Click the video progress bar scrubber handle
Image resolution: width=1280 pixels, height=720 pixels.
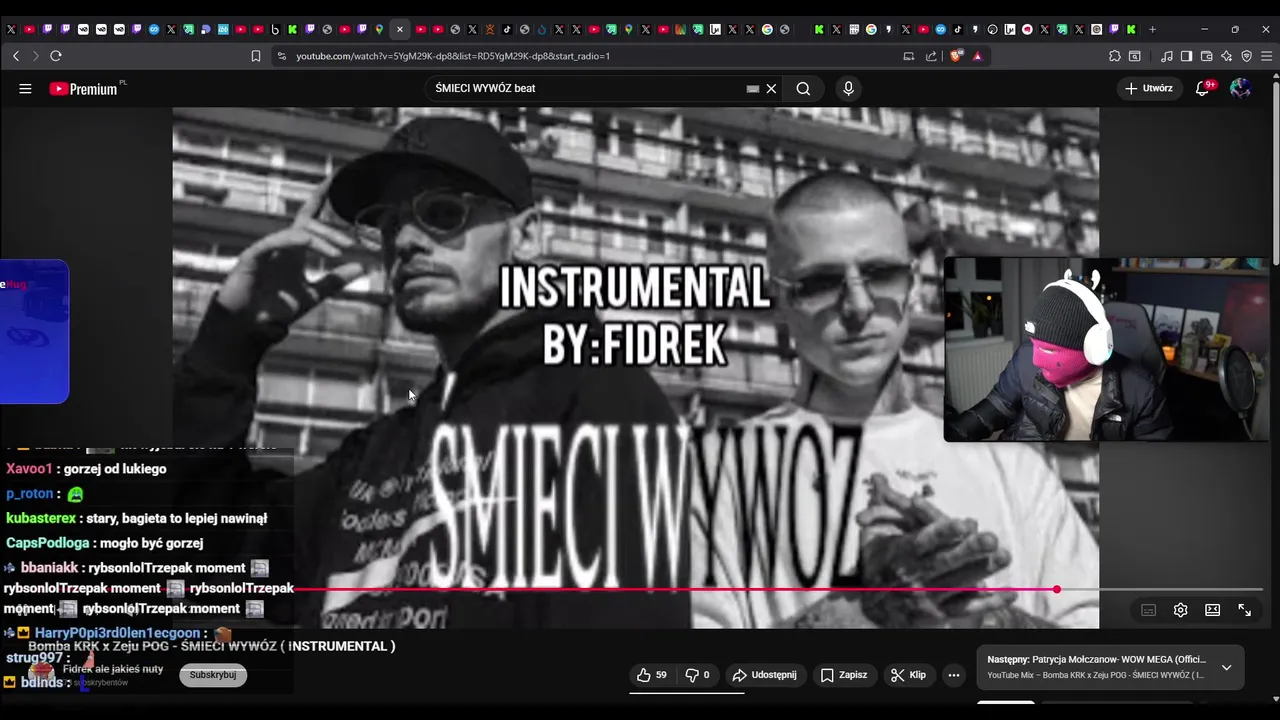point(1057,589)
